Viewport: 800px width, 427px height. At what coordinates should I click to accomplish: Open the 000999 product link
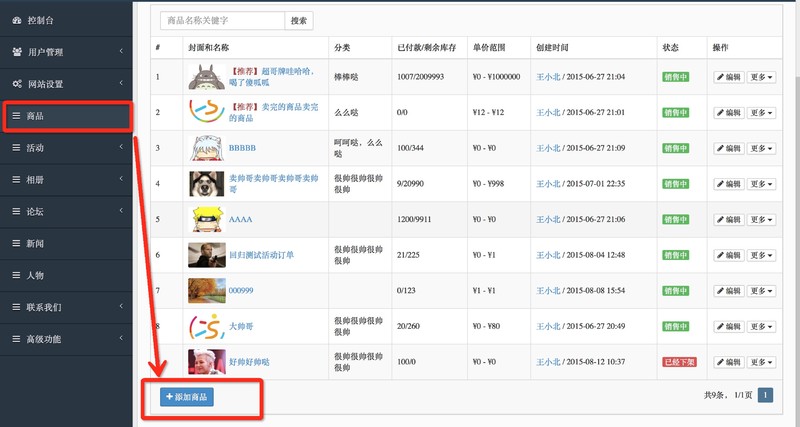pos(241,290)
